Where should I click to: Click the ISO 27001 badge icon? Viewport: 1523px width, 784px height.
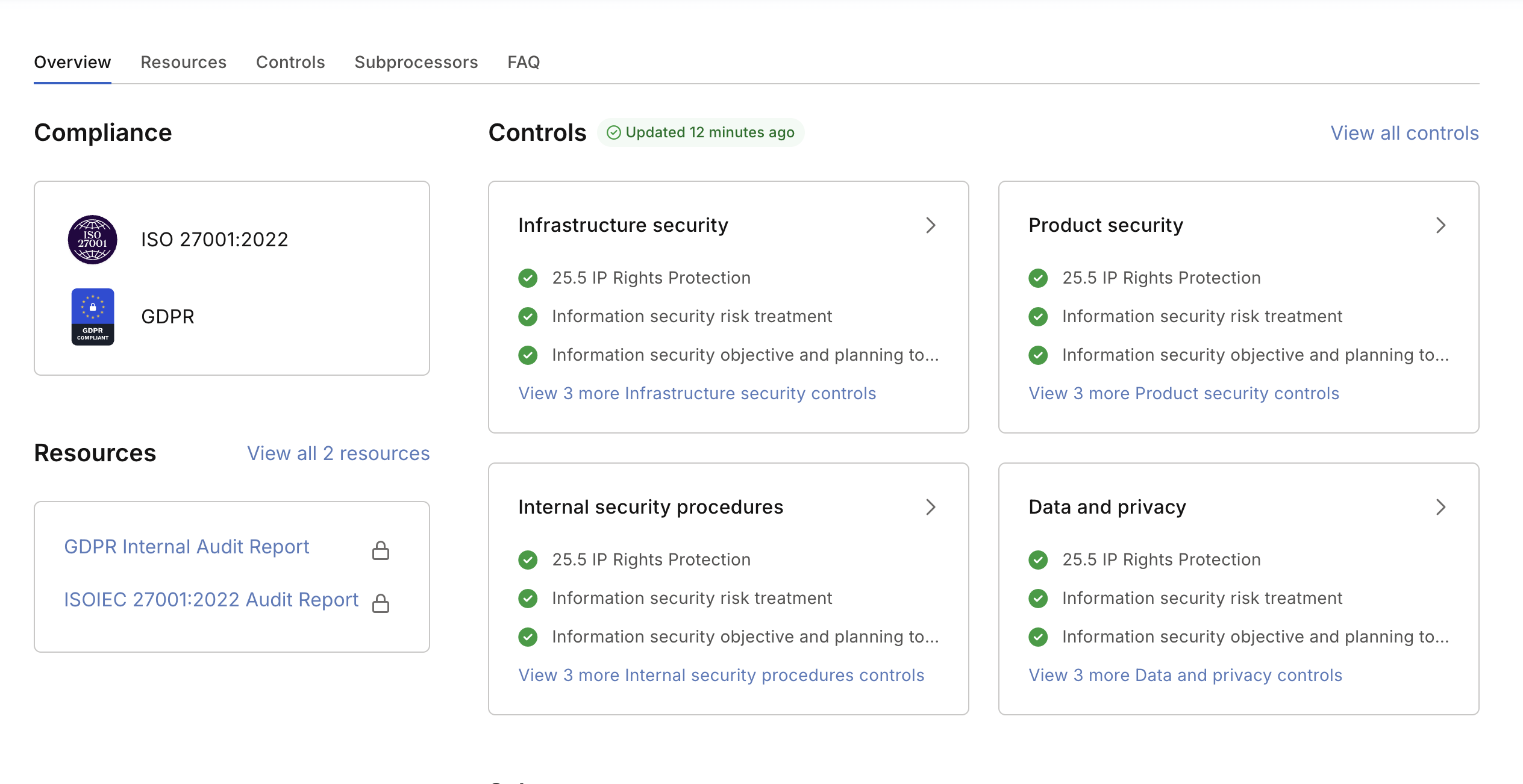click(92, 240)
